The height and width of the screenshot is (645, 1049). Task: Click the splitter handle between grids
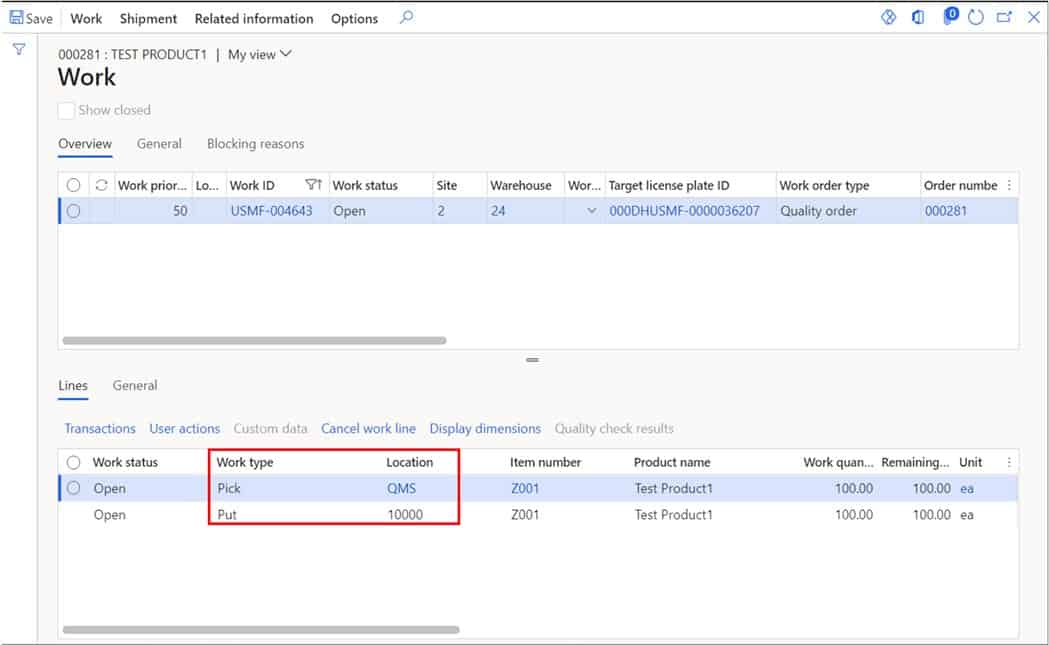tap(533, 360)
